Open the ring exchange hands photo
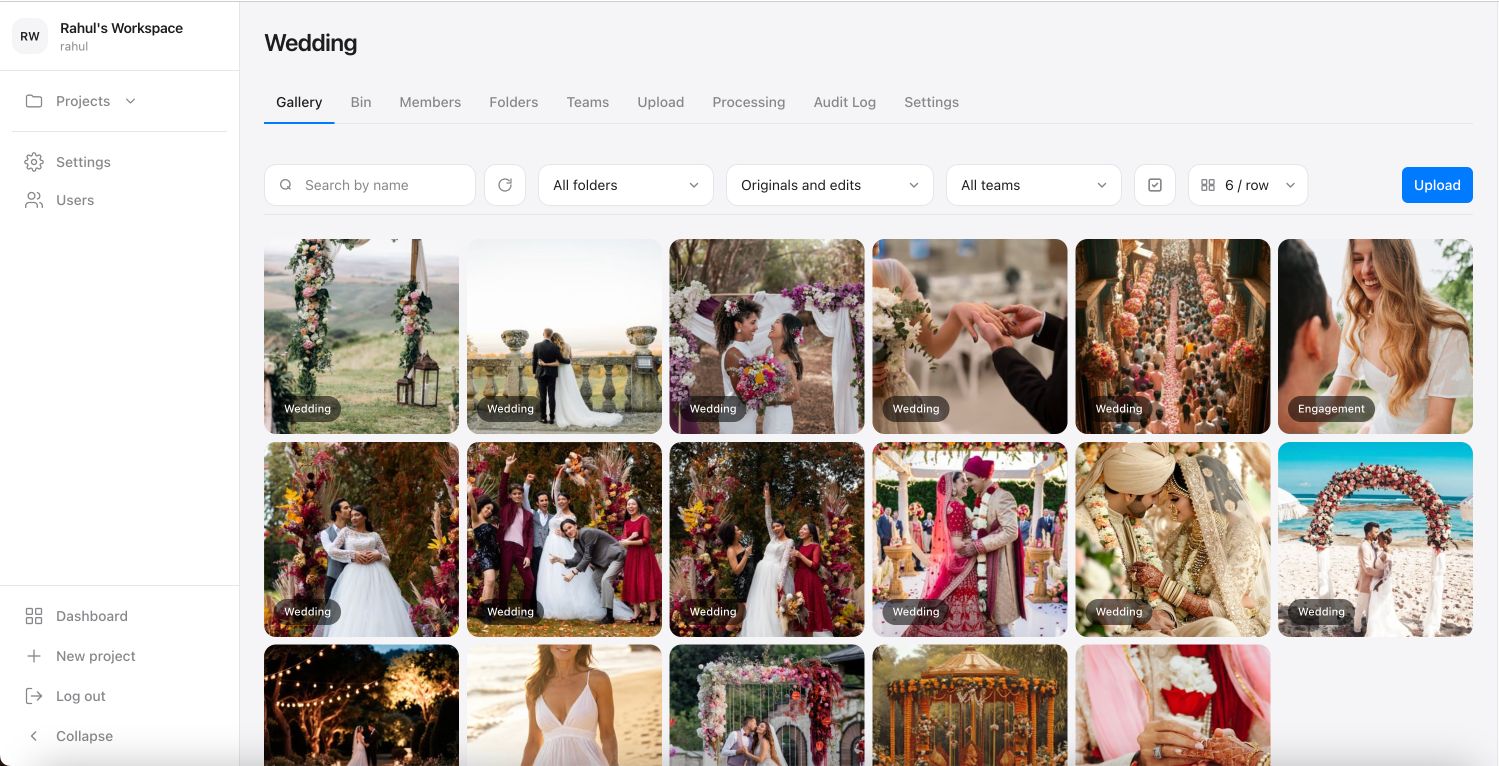 click(970, 336)
